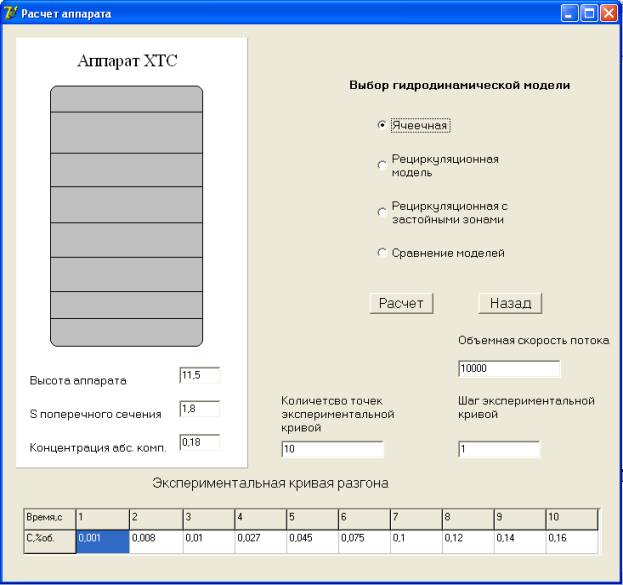The width and height of the screenshot is (623, 585).
Task: Select Рециркуляционная с застойными зонами option
Action: click(382, 212)
